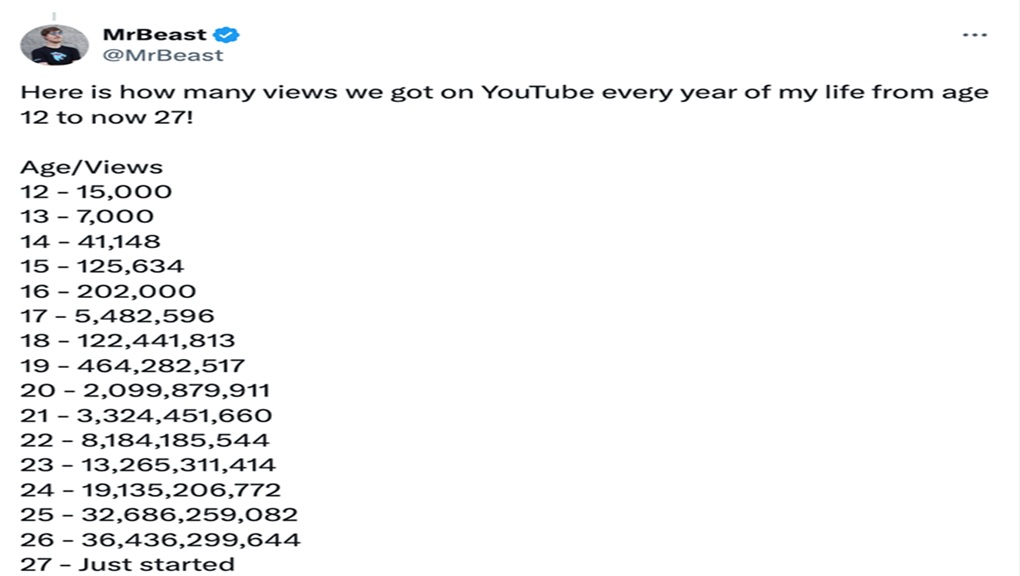Click the age 17 line showing 5,482,596
The width and height of the screenshot is (1020, 576).
click(117, 316)
